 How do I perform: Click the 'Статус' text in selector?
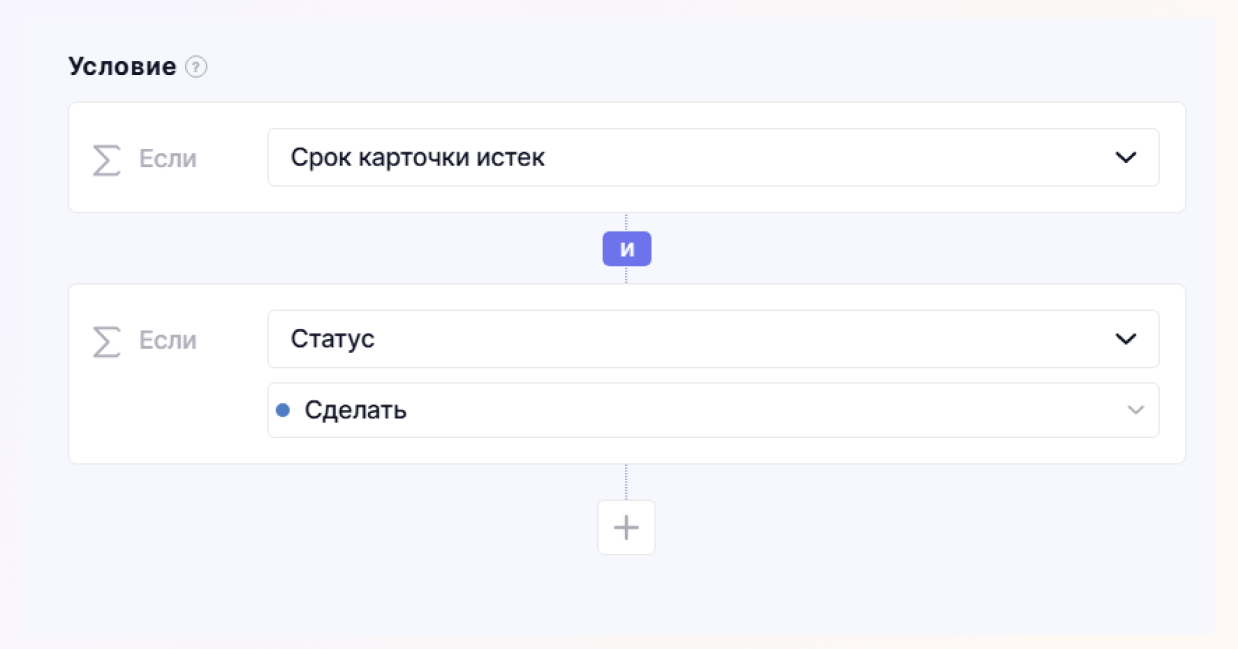tap(332, 339)
